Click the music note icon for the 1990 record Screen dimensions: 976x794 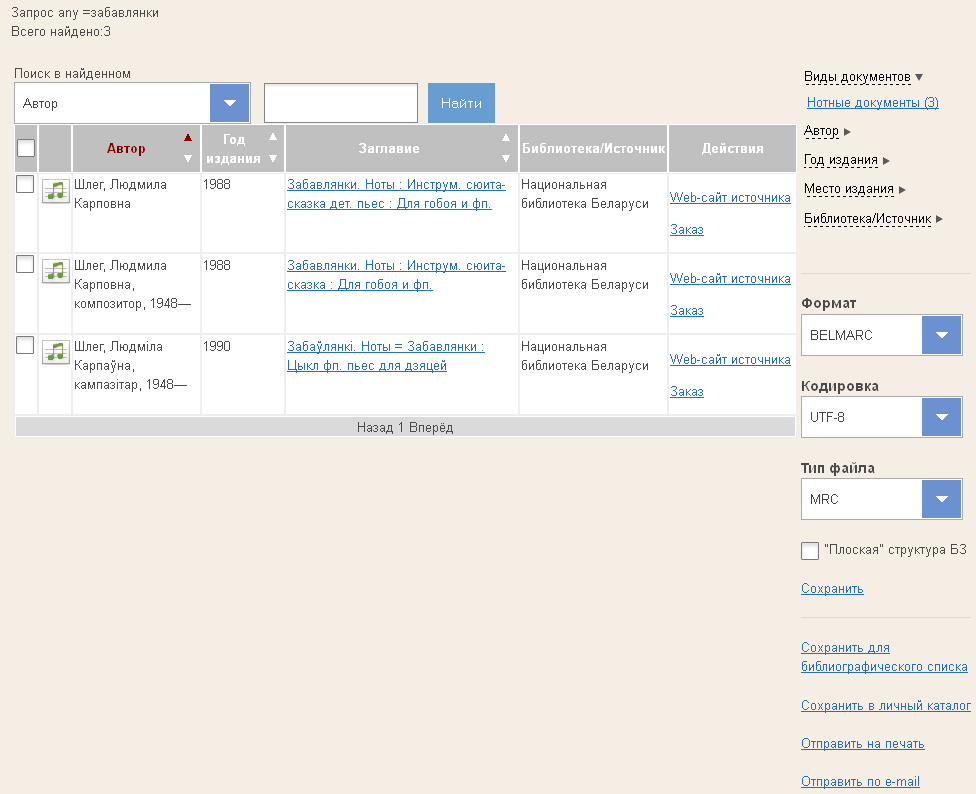click(55, 352)
